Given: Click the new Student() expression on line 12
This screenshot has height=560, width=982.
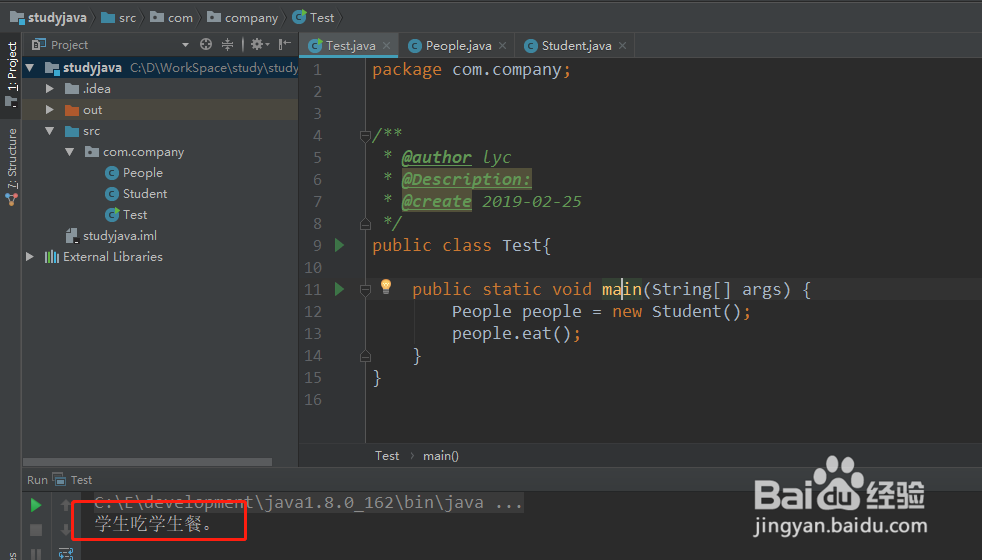Looking at the screenshot, I should 676,311.
